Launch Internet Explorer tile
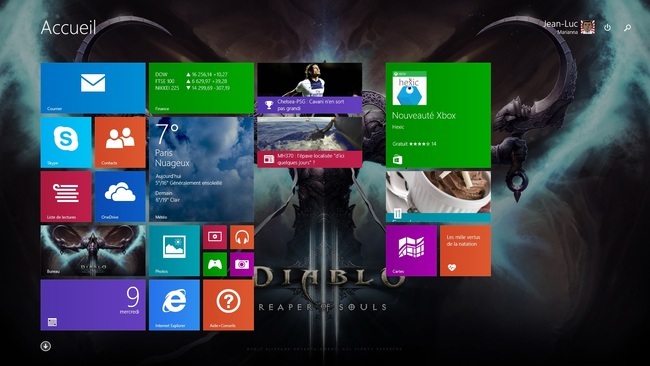Screen dimensions: 650x366 point(174,305)
